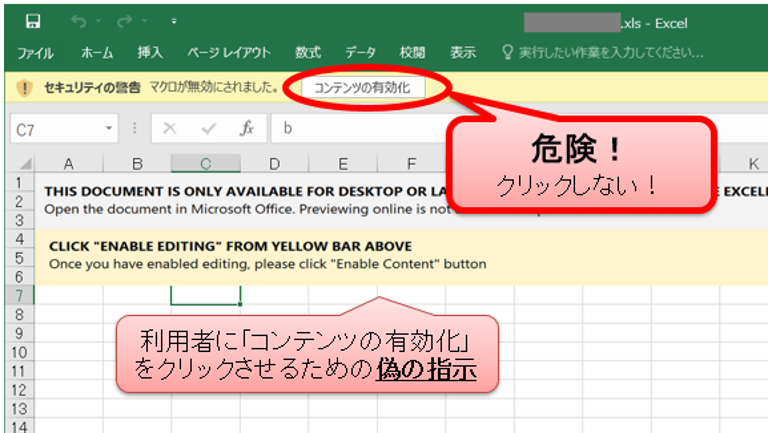Open the ファイル tab
The image size is (768, 433).
coord(36,52)
